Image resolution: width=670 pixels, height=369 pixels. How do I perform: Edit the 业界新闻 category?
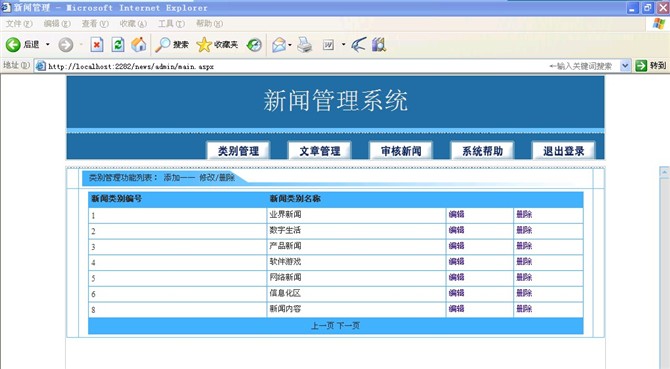456,214
